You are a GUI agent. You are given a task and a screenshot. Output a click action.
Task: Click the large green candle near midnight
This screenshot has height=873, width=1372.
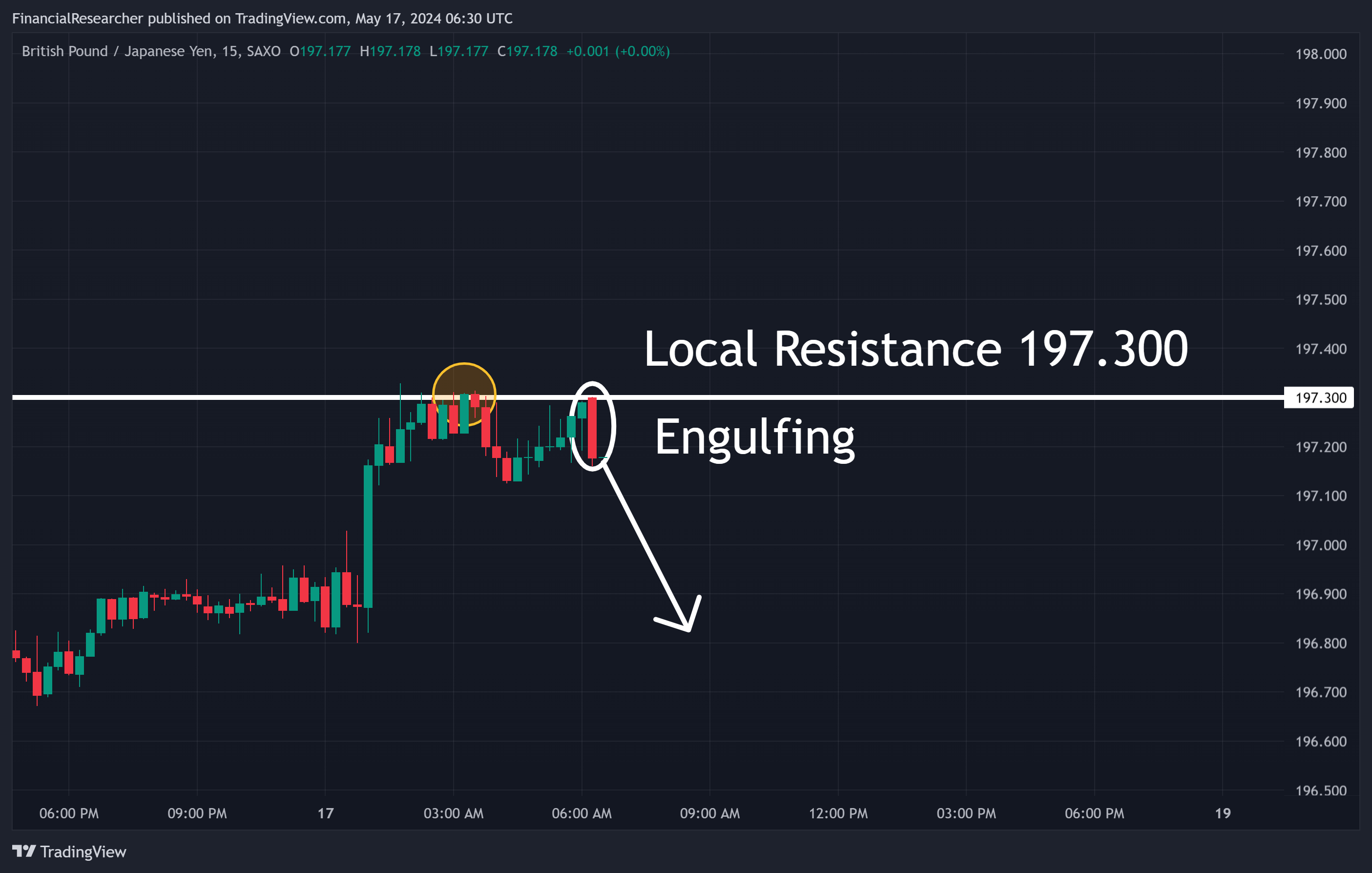pos(368,537)
